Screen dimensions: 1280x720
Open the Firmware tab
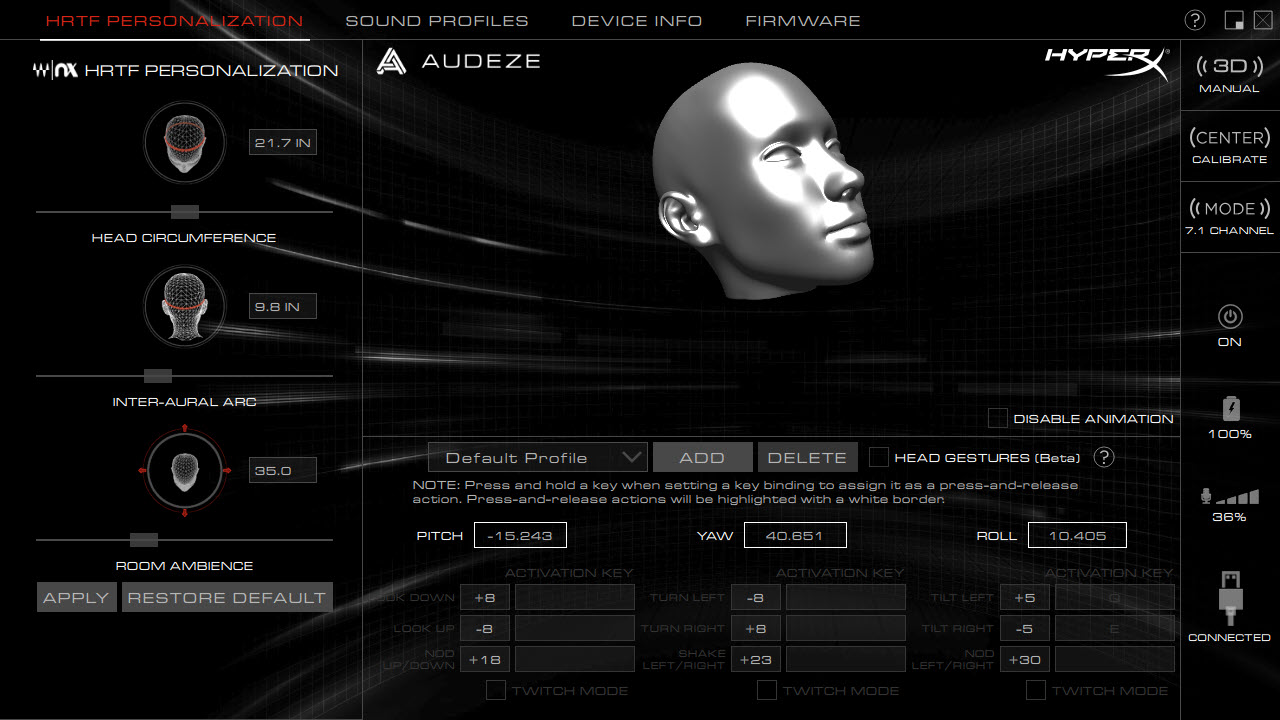point(803,20)
